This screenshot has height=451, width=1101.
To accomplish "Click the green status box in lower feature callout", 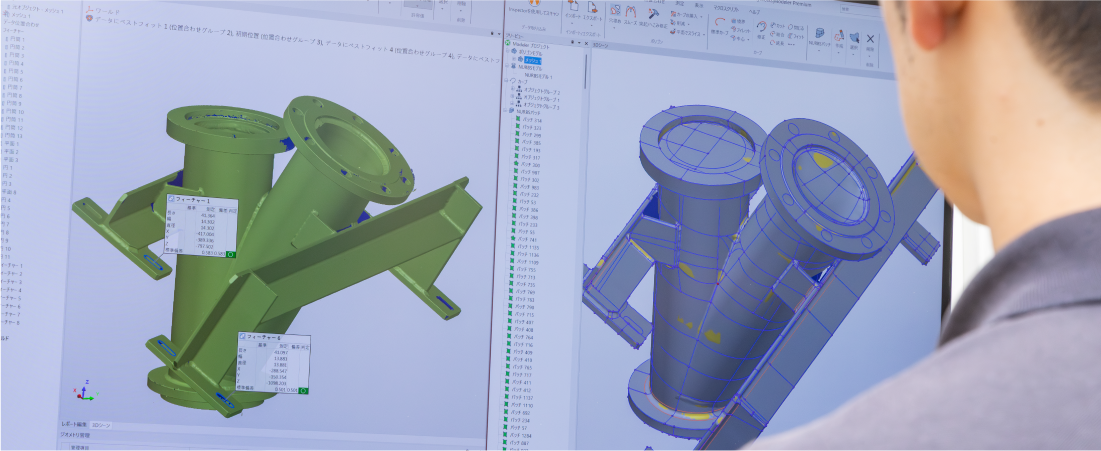I will [x=303, y=390].
